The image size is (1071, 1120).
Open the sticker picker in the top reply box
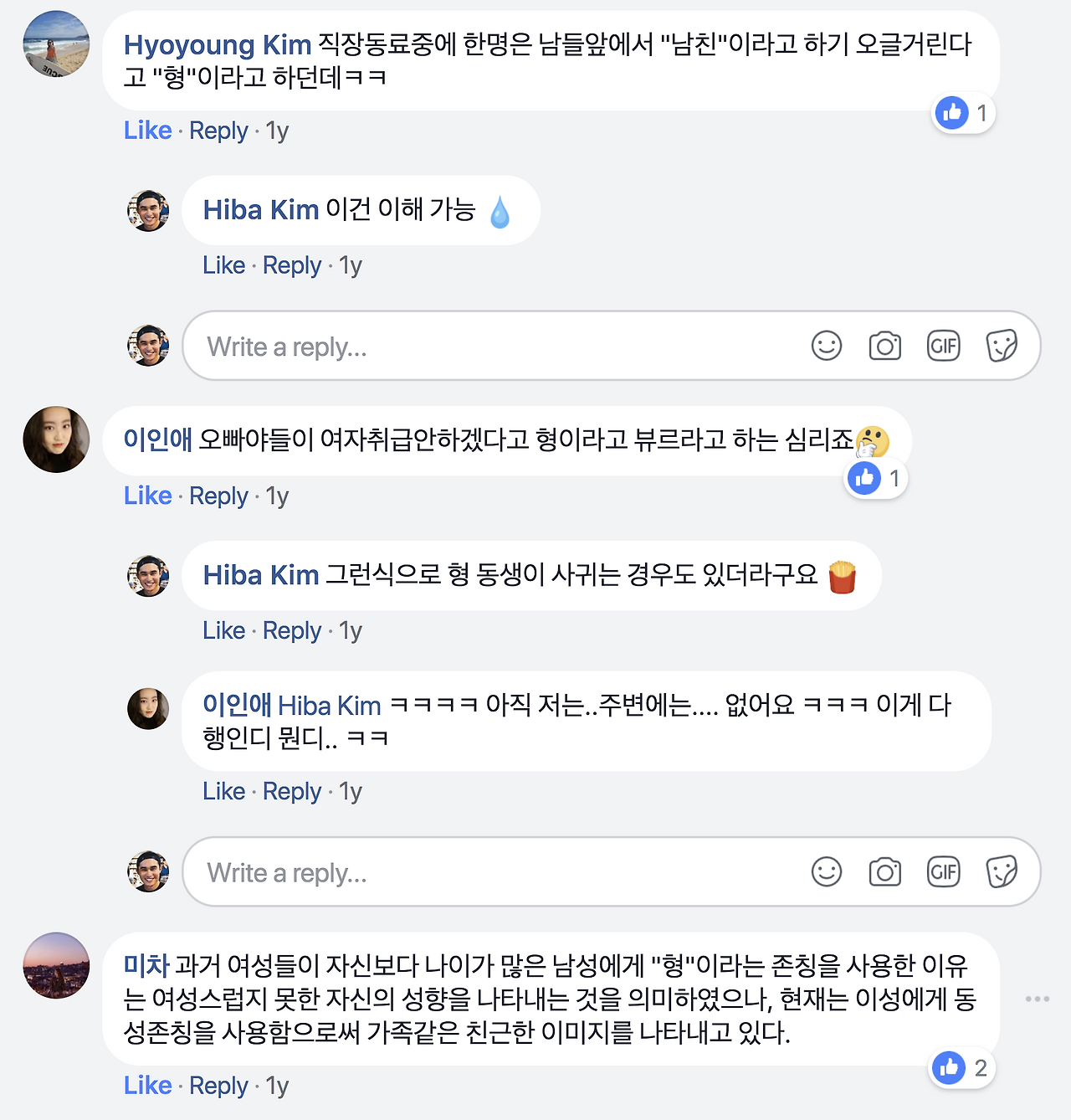coord(1002,345)
